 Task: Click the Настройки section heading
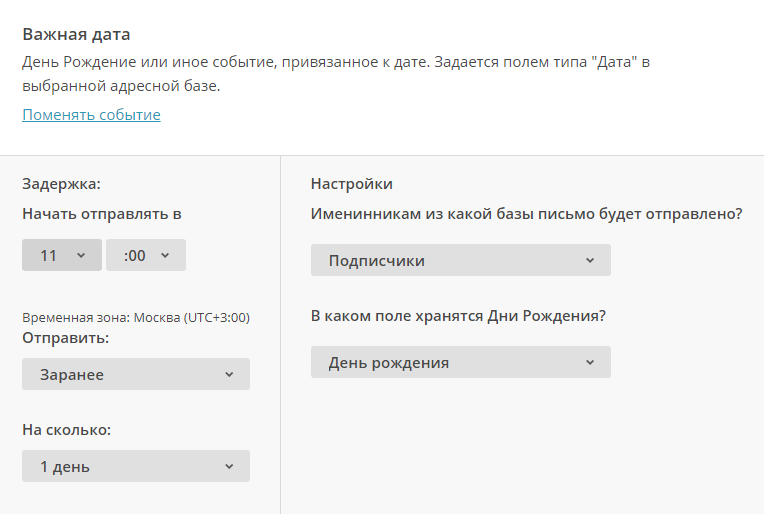(x=352, y=184)
